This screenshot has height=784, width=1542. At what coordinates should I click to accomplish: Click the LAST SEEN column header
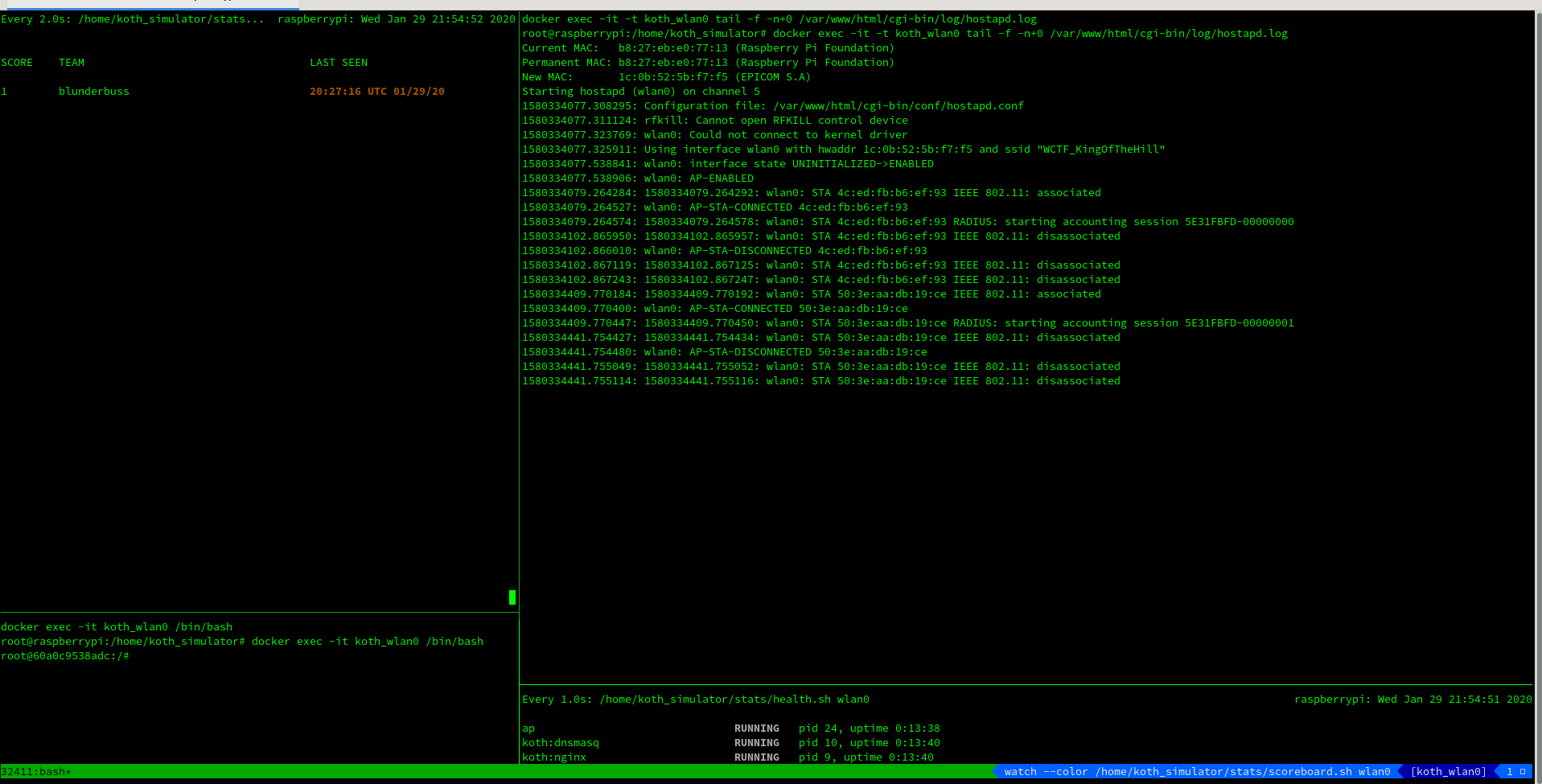tap(339, 63)
